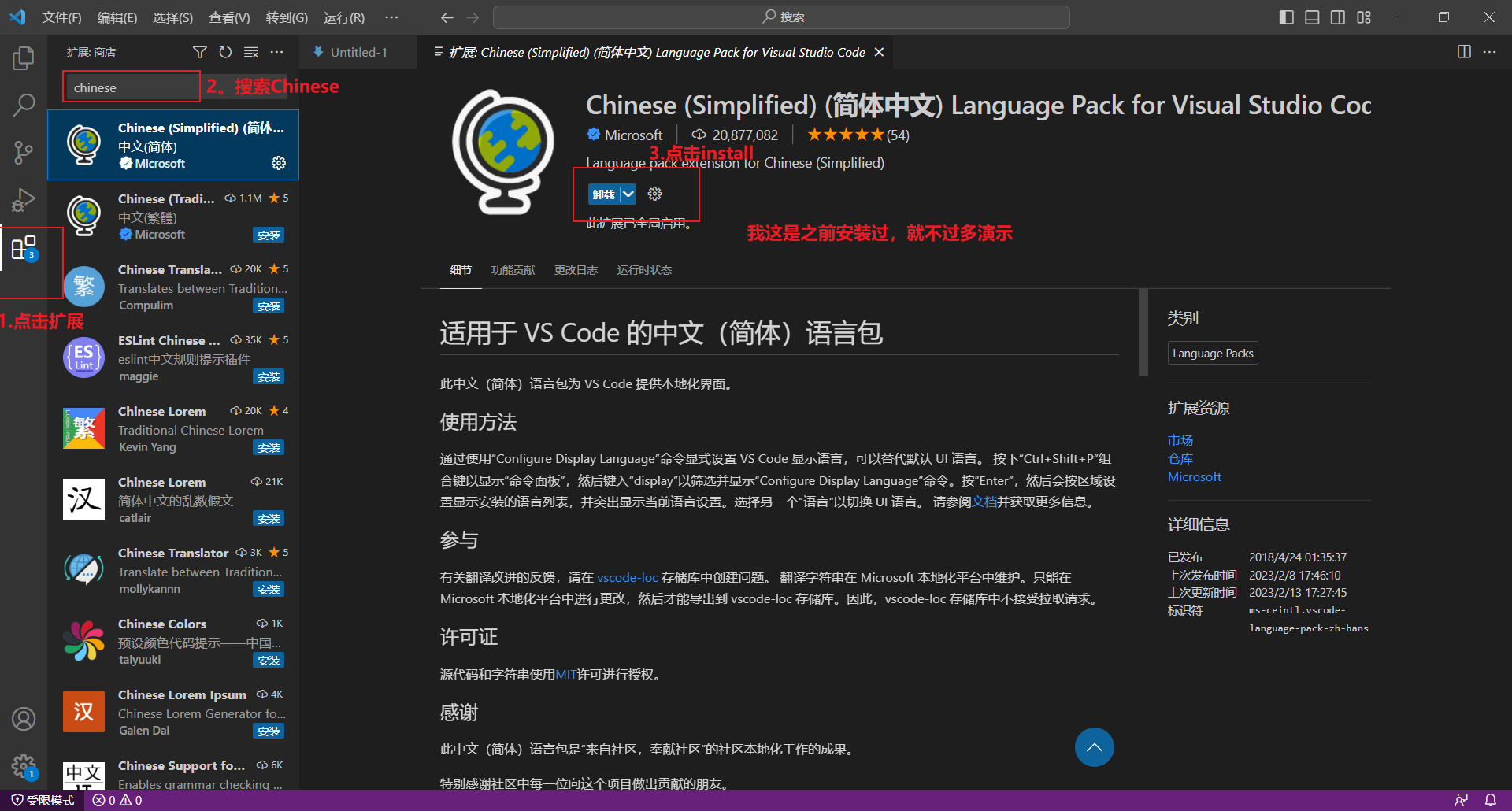Viewport: 1512px width, 811px height.
Task: Install the Chinese Traditional extension
Action: (x=269, y=234)
